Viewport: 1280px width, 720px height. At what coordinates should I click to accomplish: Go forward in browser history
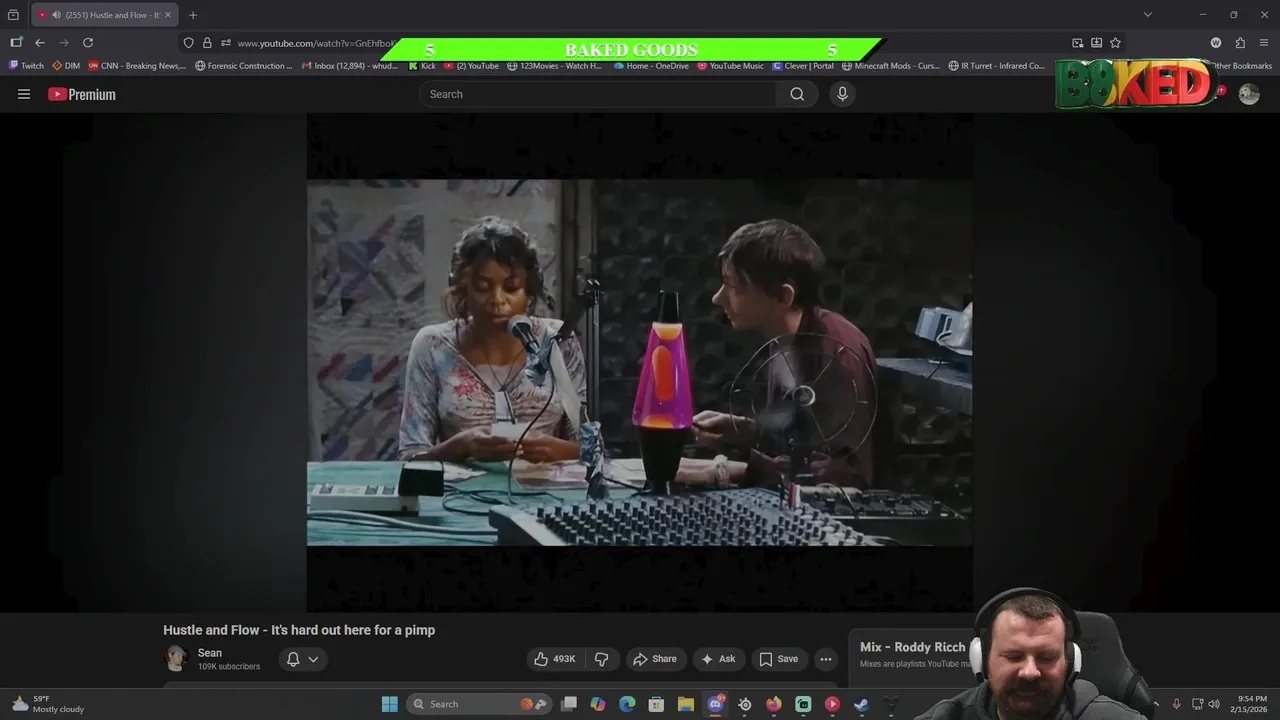64,43
